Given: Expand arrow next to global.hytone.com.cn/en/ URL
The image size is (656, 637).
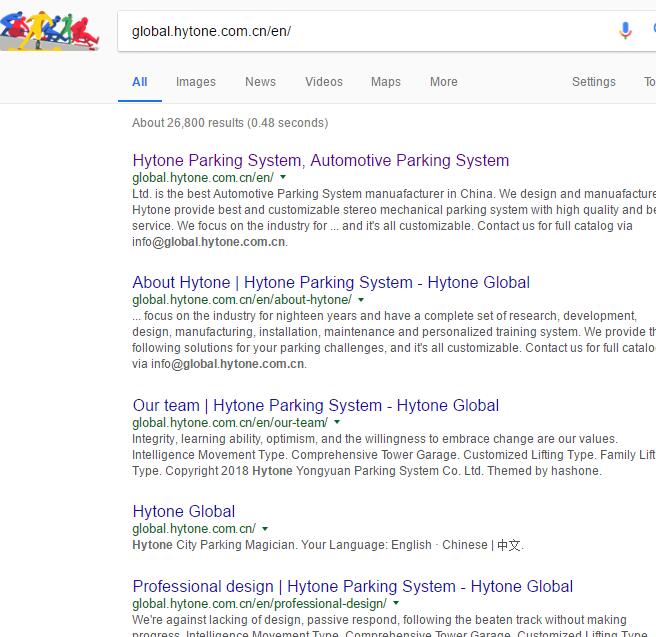Looking at the screenshot, I should (x=283, y=177).
